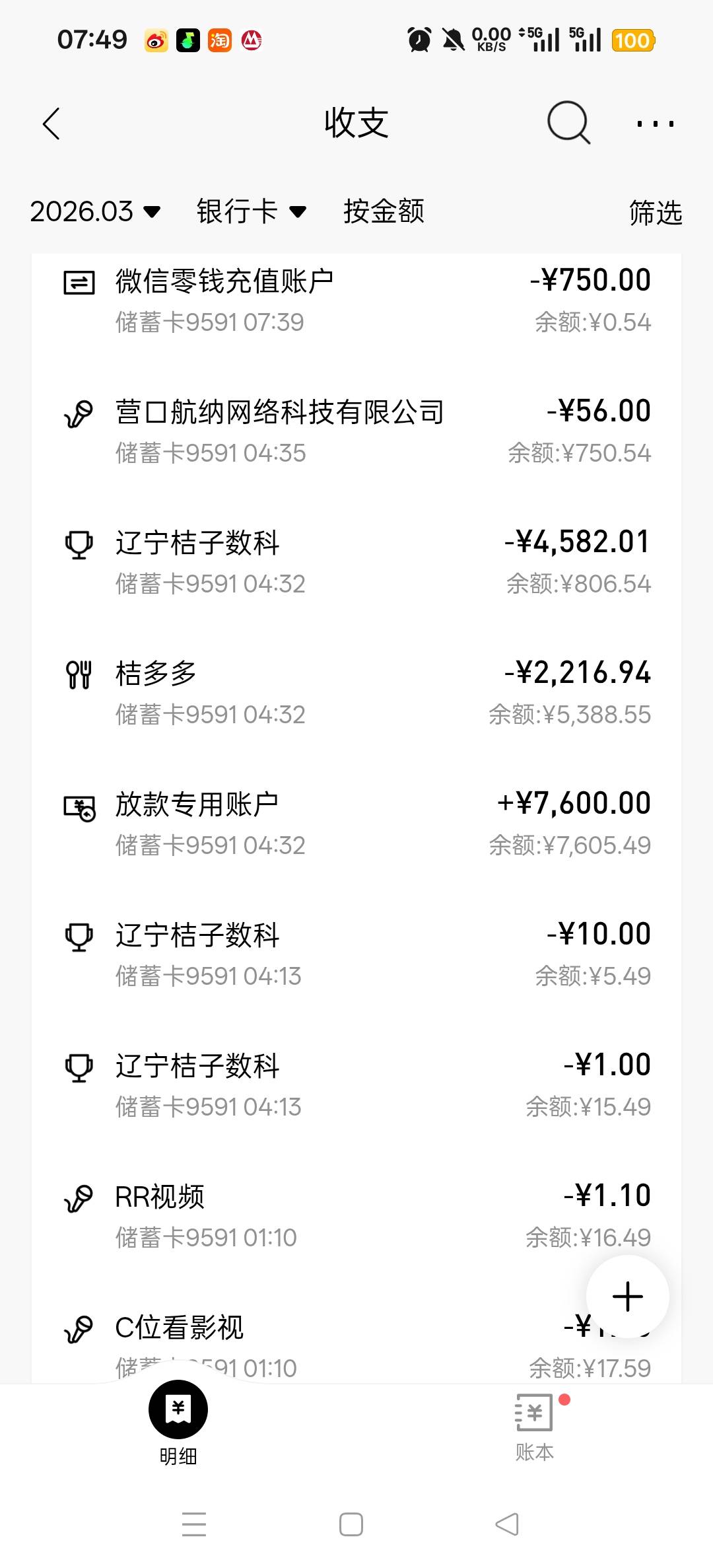Tap the transfer icon beside 微信零钱充值账户
Viewport: 713px width, 1568px height.
click(x=79, y=283)
